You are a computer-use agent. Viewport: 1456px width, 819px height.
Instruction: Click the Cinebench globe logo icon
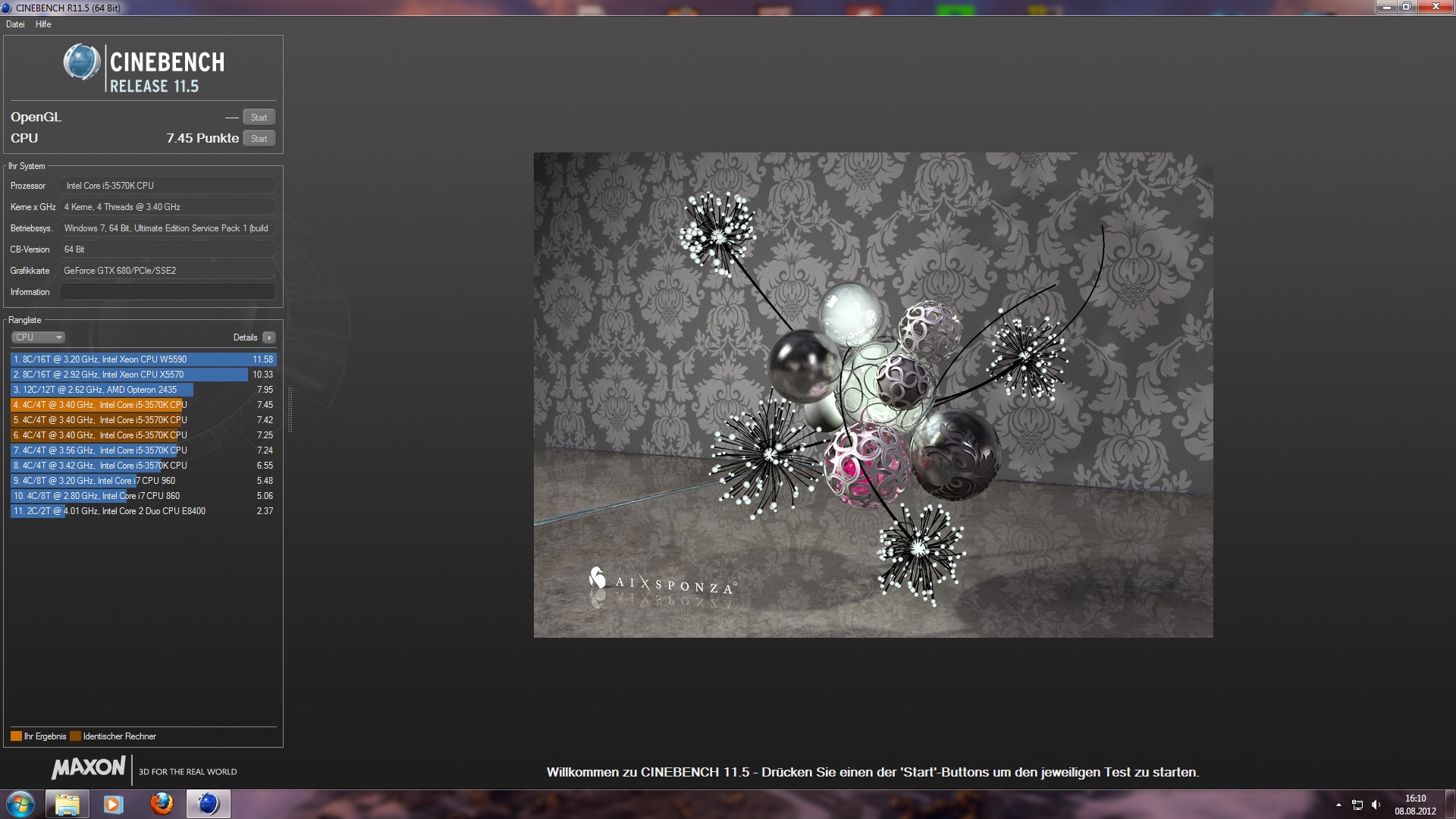coord(81,62)
